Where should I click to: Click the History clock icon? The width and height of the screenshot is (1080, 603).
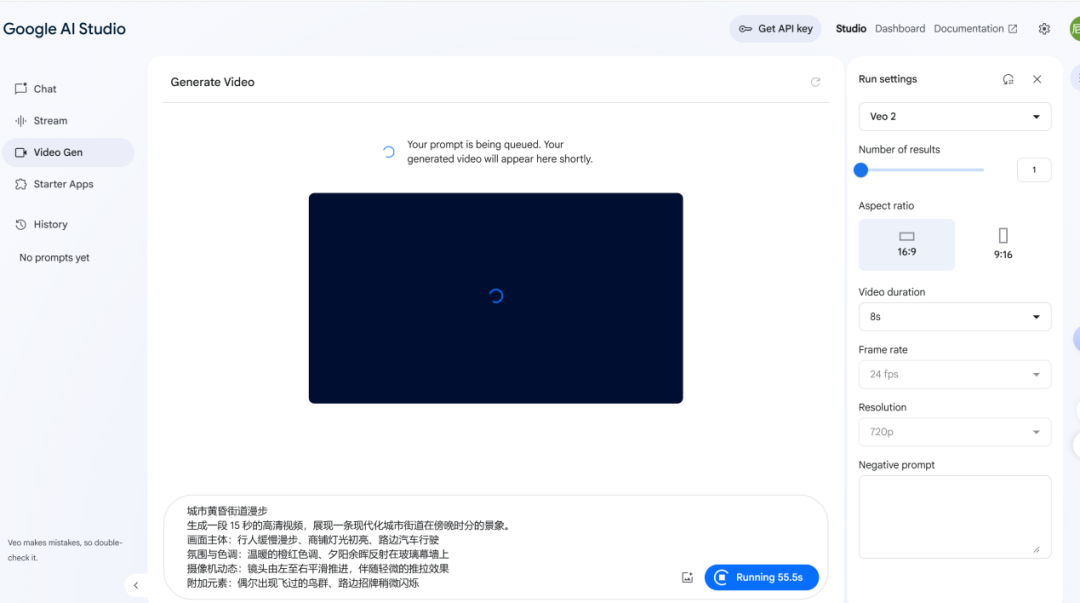coord(21,225)
